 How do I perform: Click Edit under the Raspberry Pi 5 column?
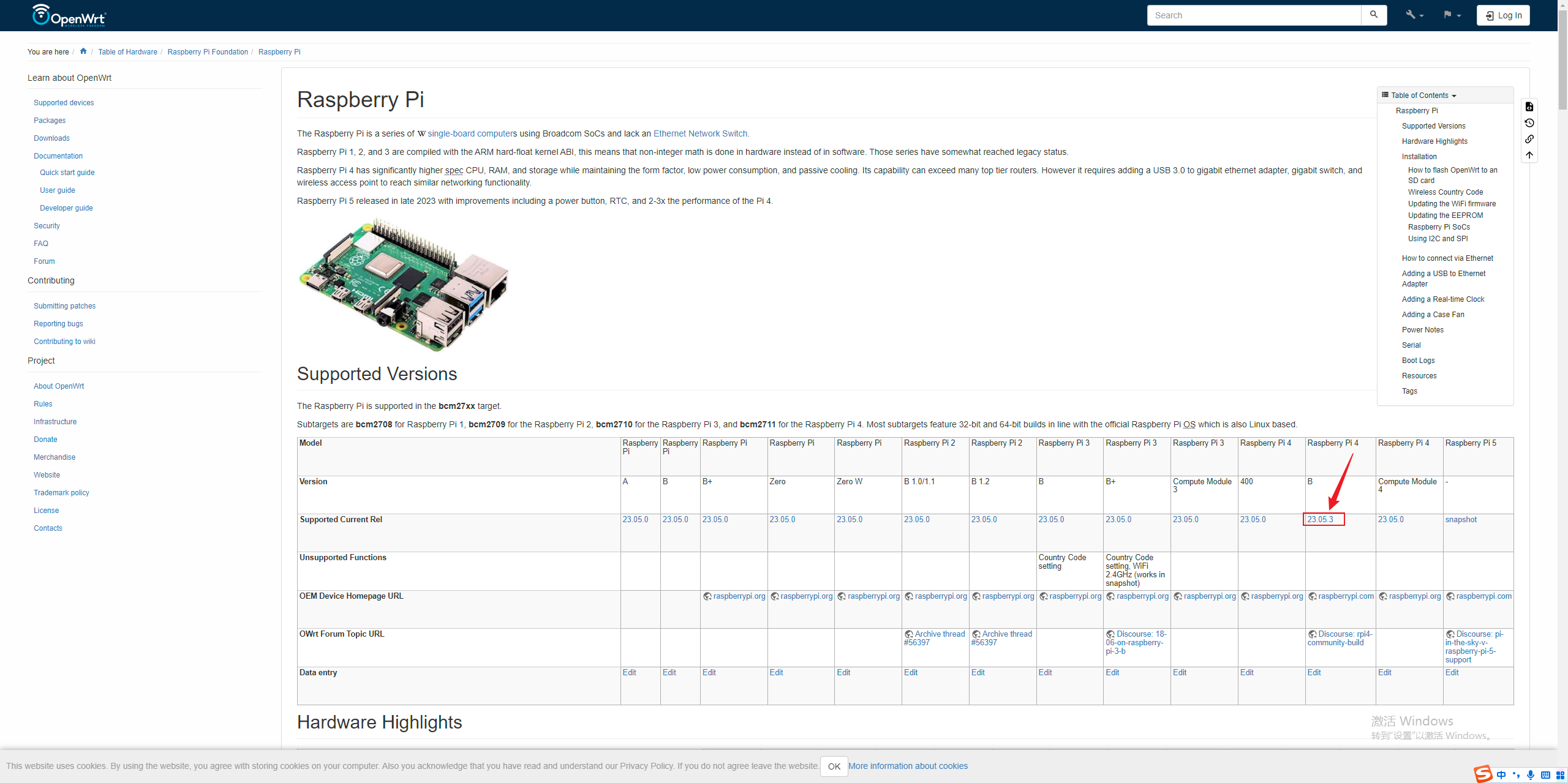point(1452,673)
